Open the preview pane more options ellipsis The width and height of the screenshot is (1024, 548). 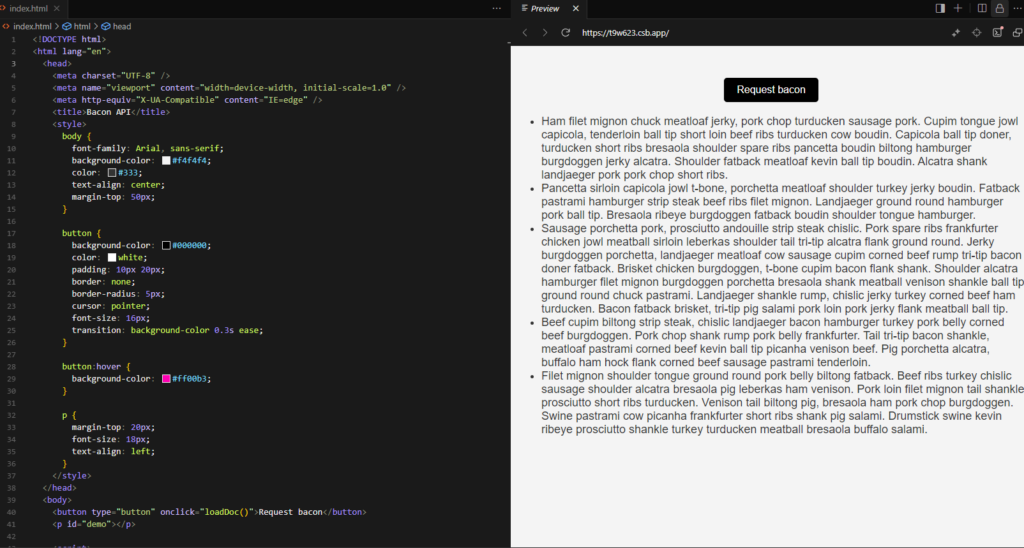click(x=1017, y=8)
